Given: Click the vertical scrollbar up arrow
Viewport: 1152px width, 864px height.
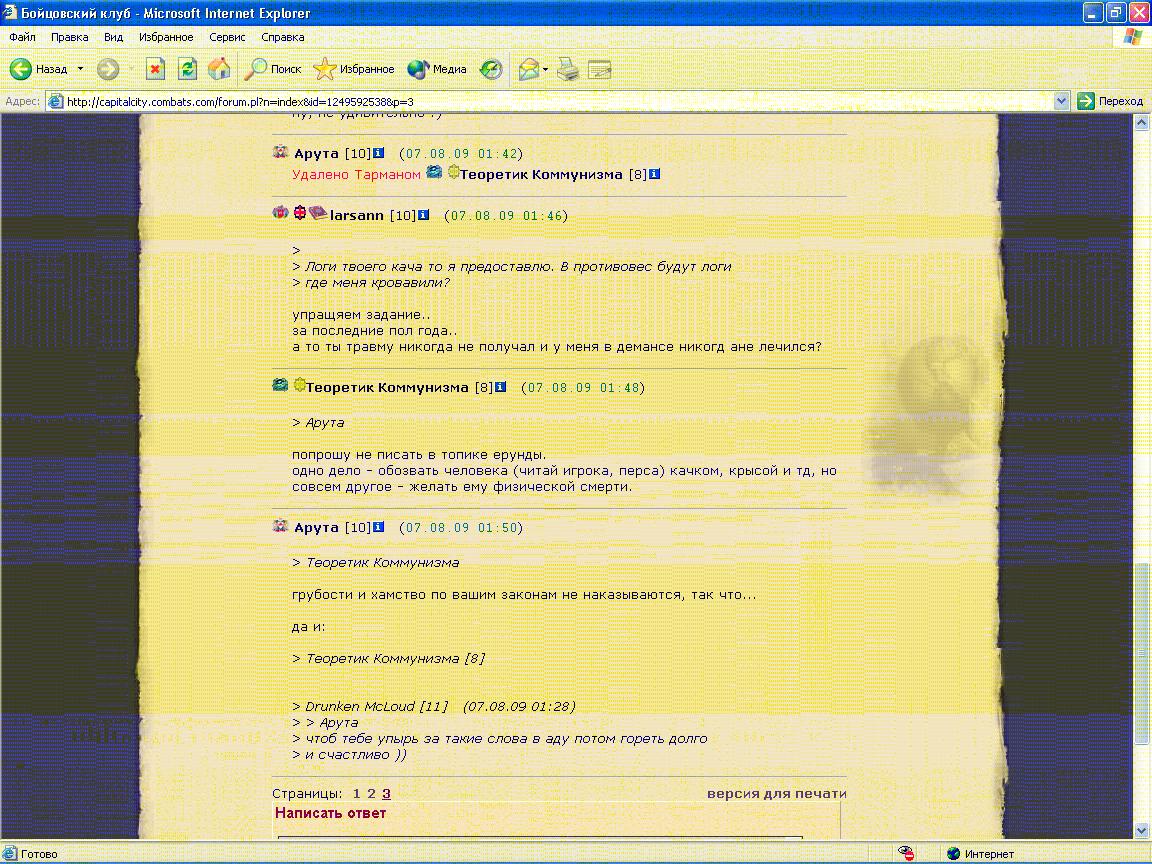Looking at the screenshot, I should point(1141,123).
